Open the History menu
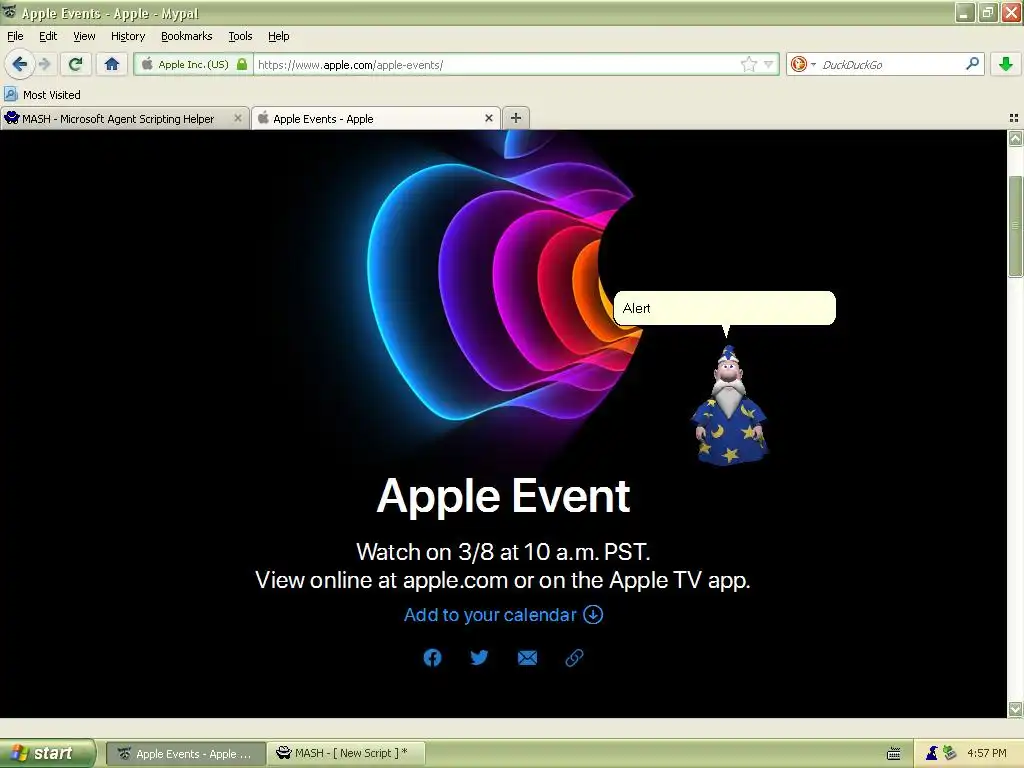This screenshot has width=1024, height=768. [127, 36]
